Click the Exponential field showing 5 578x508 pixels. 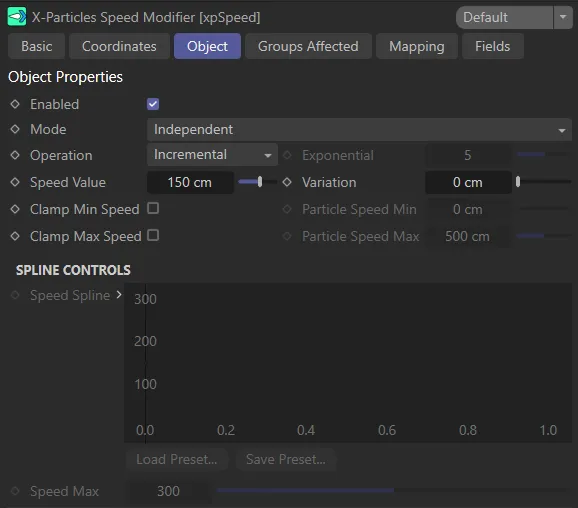pos(468,155)
